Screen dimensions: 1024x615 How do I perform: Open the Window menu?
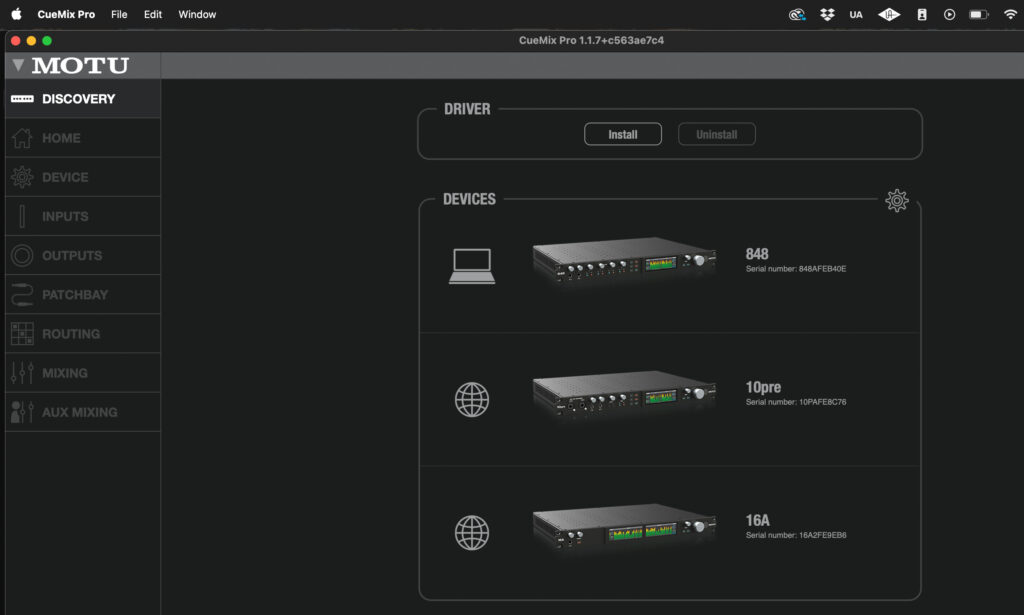[197, 15]
